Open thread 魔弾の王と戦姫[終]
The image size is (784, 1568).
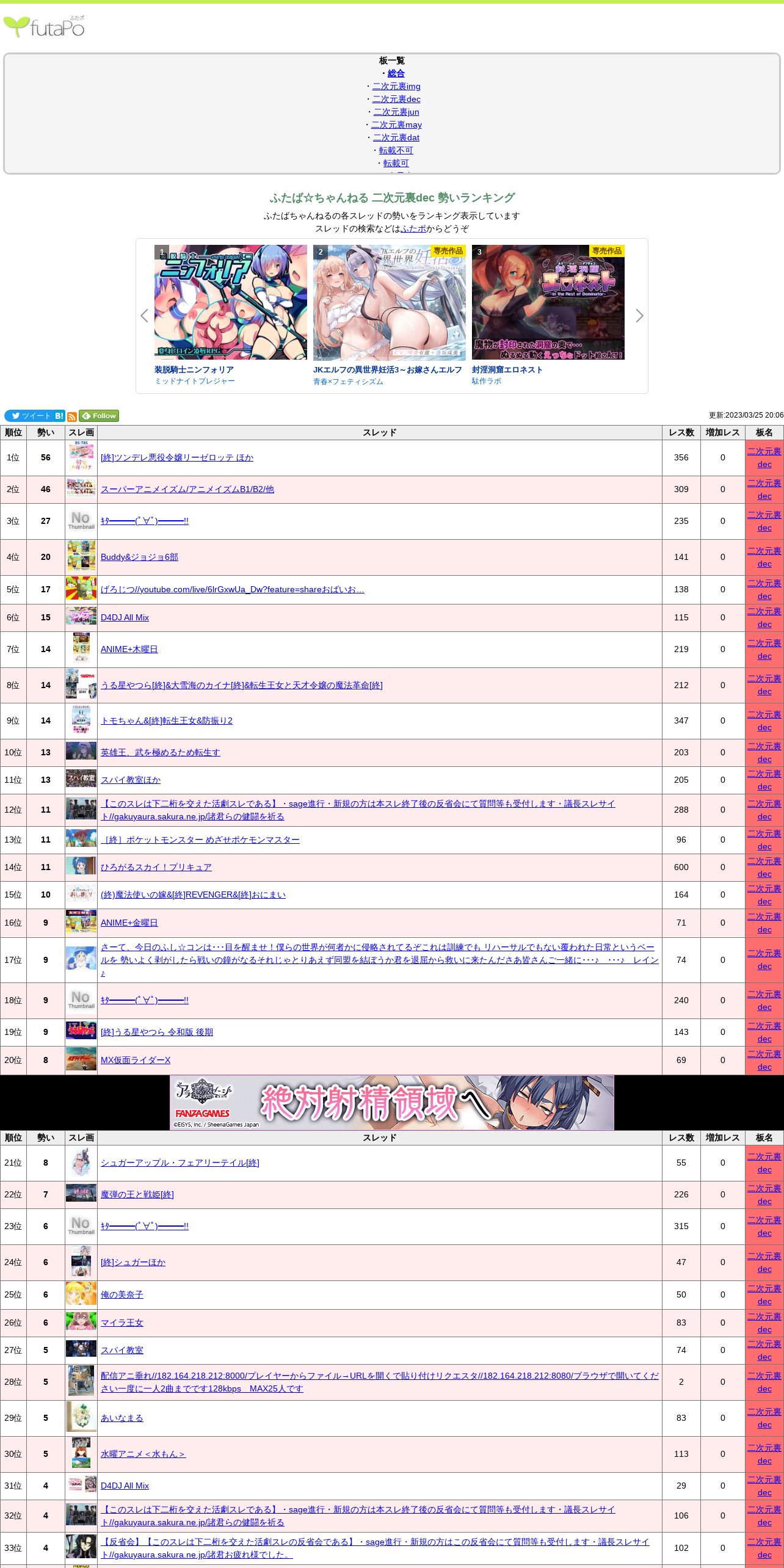point(137,1194)
